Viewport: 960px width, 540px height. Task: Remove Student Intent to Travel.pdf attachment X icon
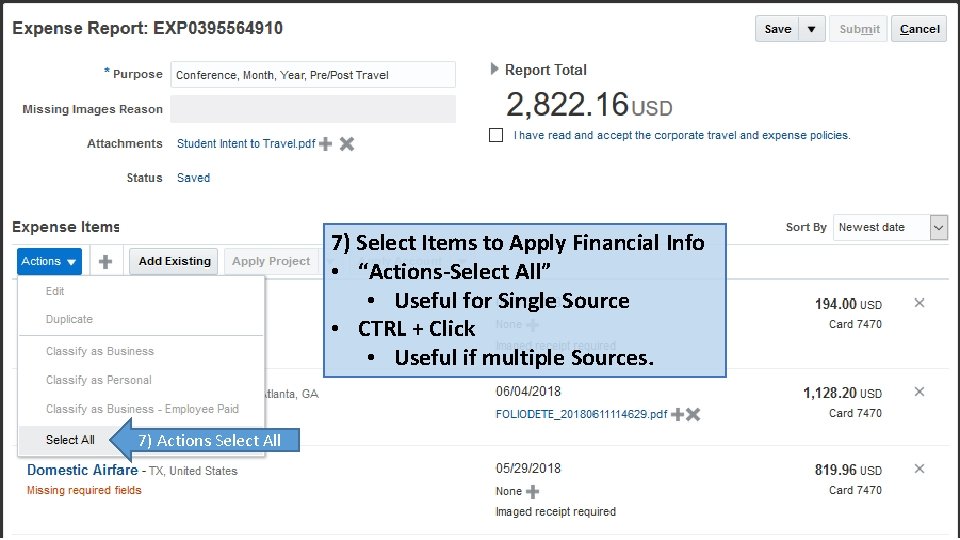pyautogui.click(x=347, y=144)
